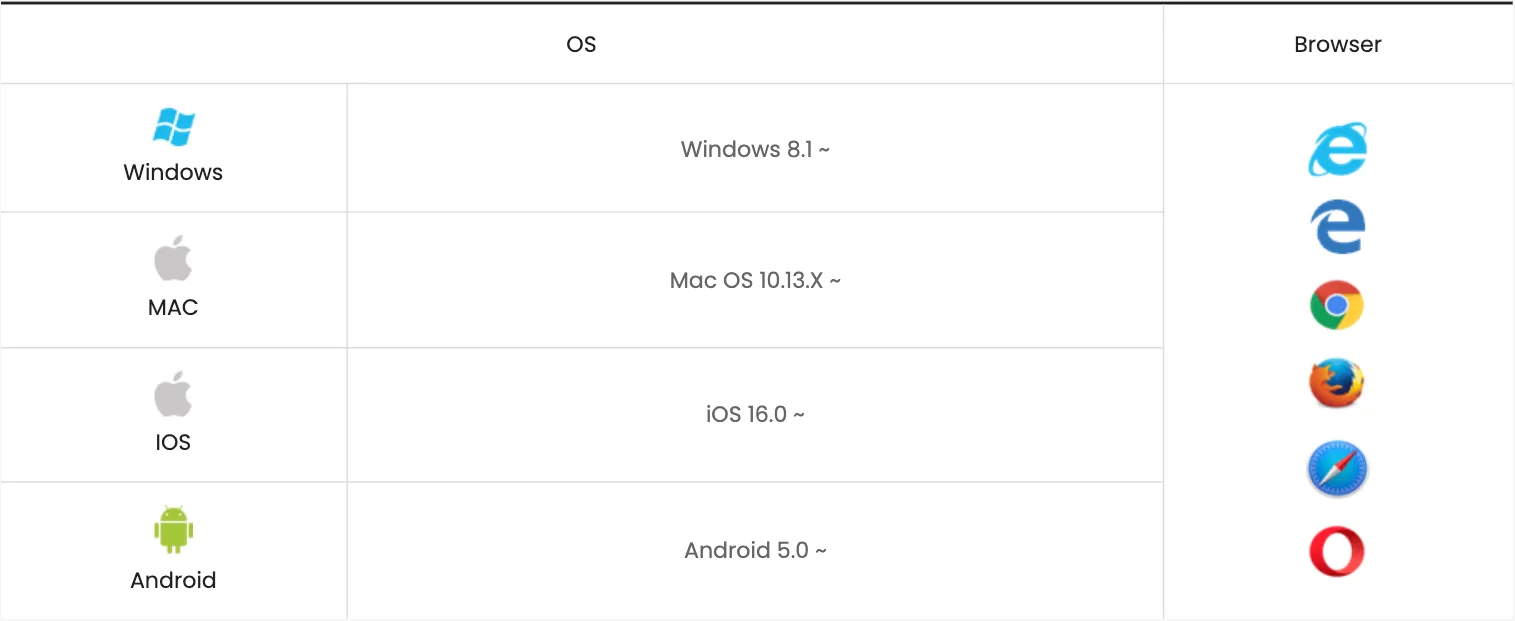Image resolution: width=1515 pixels, height=621 pixels.
Task: Click the Apple logo above IOS
Action: pos(173,394)
